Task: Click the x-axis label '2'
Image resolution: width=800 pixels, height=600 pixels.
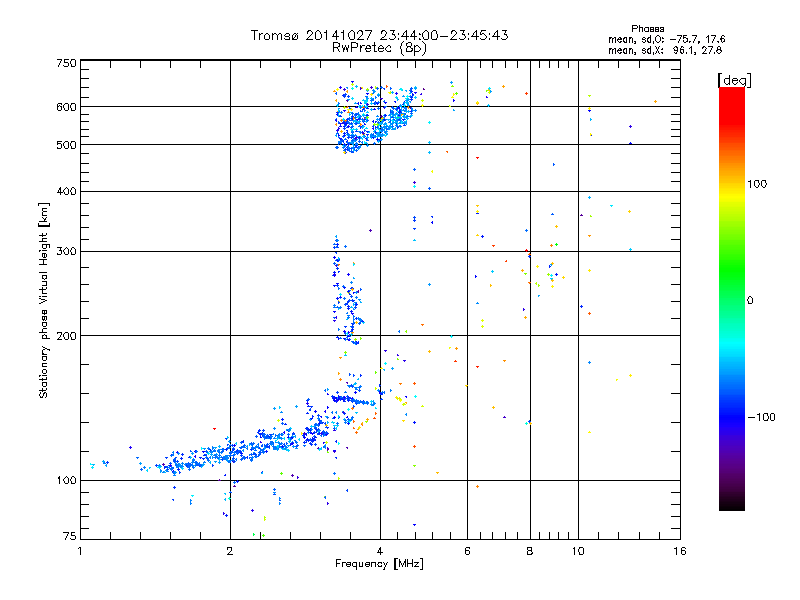Action: (230, 551)
